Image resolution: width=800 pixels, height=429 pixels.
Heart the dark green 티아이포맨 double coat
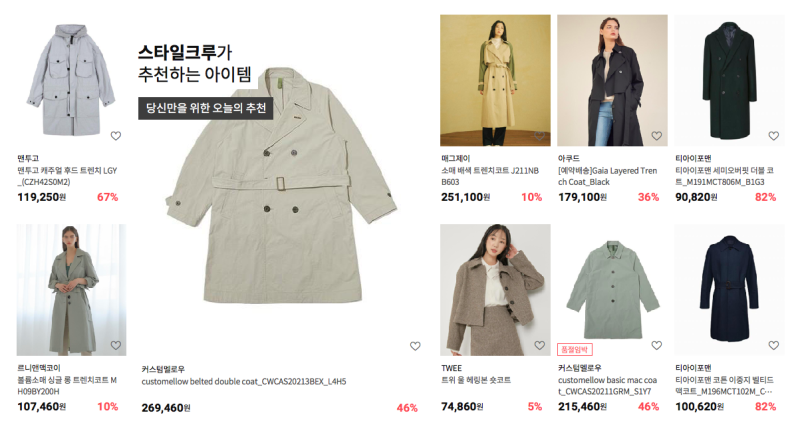tap(773, 136)
